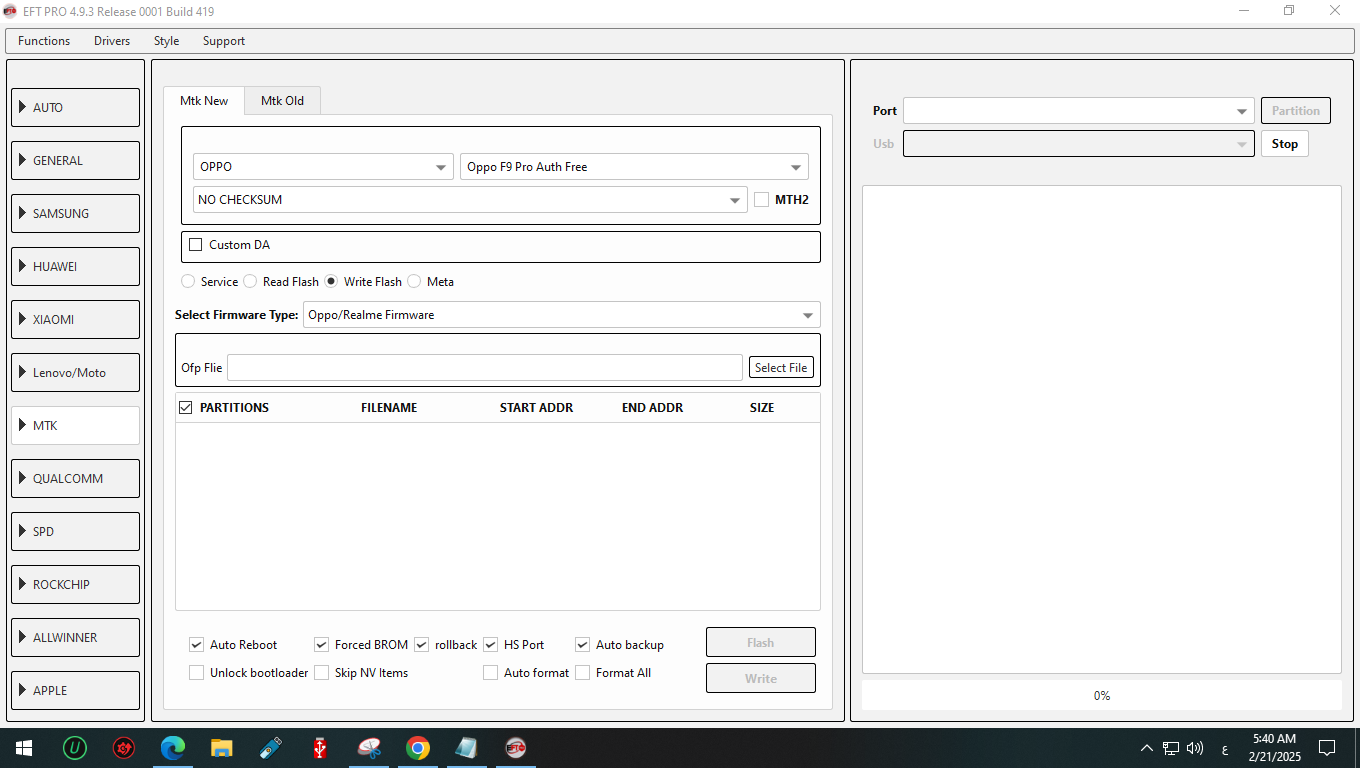1360x768 pixels.
Task: Show hidden system tray icons
Action: [1146, 748]
